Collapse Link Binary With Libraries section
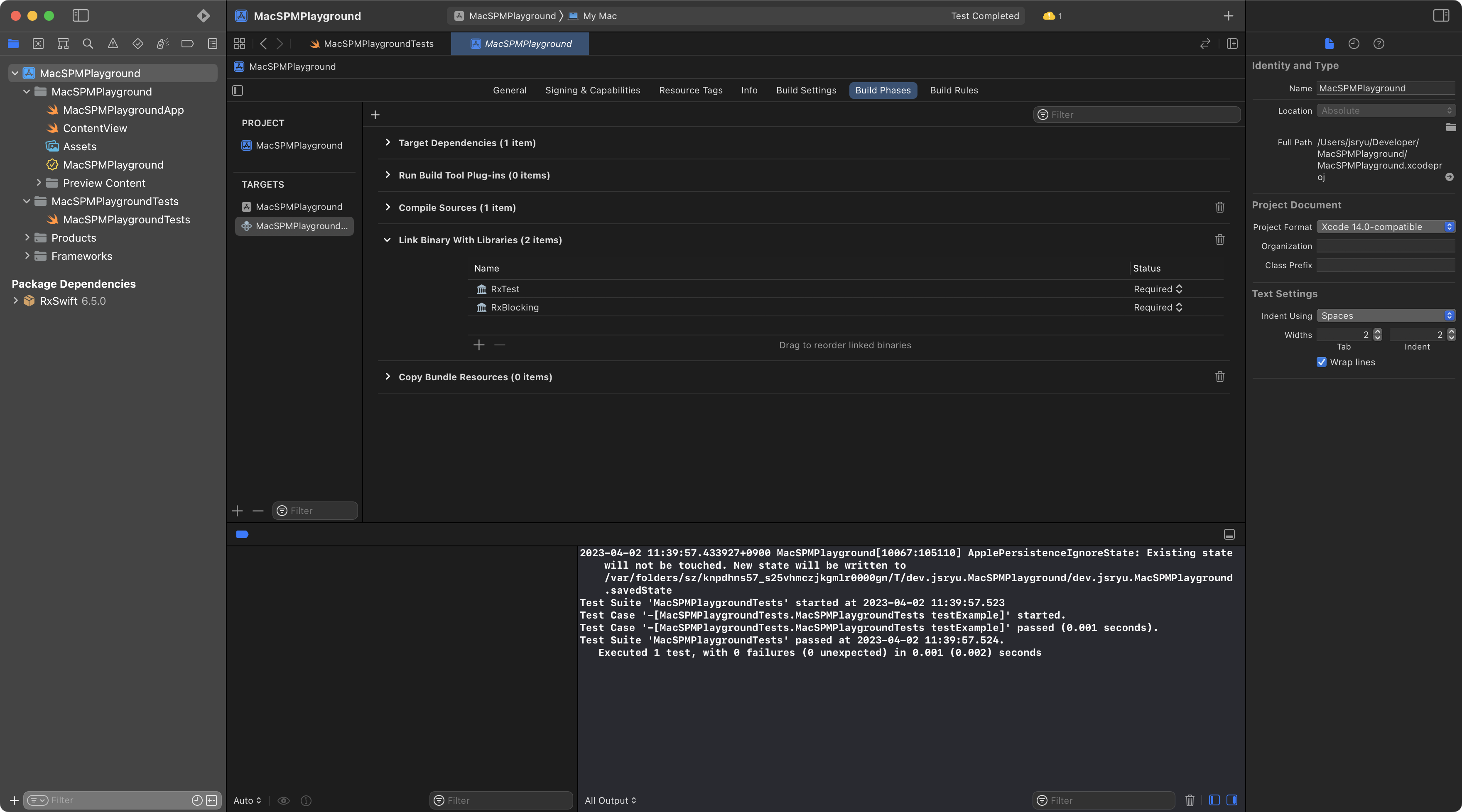This screenshot has height=812, width=1462. click(387, 240)
